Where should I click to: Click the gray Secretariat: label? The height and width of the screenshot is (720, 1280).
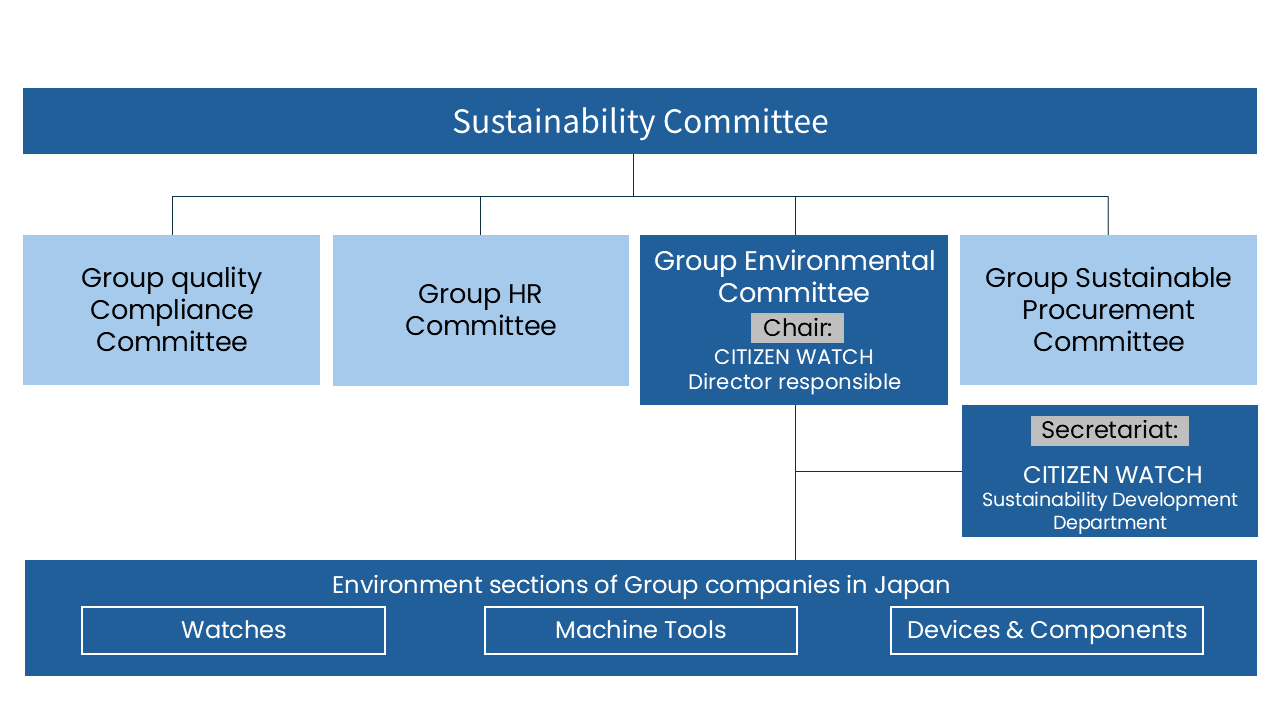click(x=1110, y=431)
